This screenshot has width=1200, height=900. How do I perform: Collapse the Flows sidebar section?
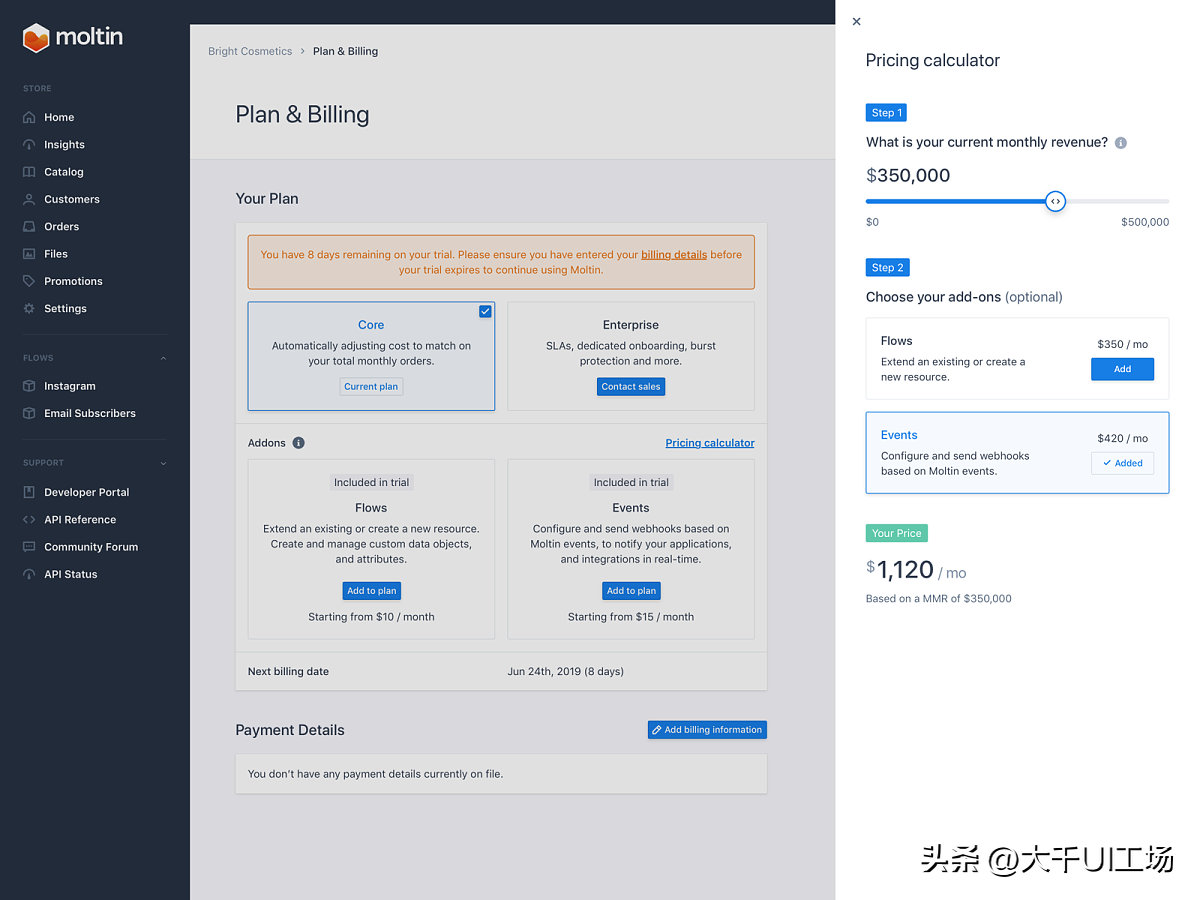click(x=163, y=358)
